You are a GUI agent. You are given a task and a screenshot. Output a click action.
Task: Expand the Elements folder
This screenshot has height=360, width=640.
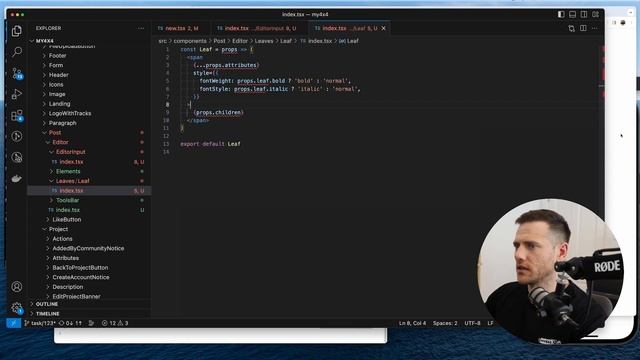(x=89, y=171)
